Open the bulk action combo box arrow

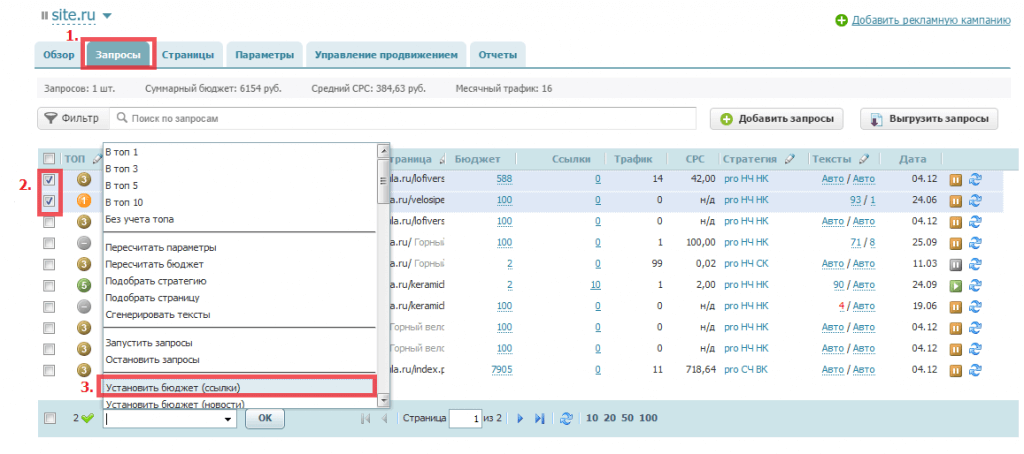[228, 419]
